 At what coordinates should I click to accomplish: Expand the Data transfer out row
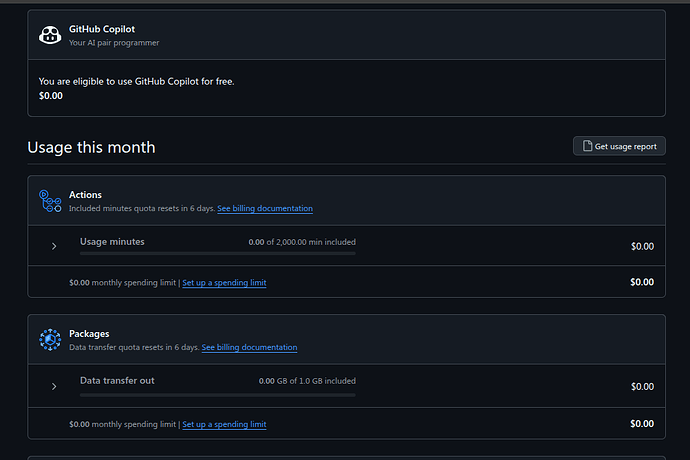pyautogui.click(x=54, y=386)
